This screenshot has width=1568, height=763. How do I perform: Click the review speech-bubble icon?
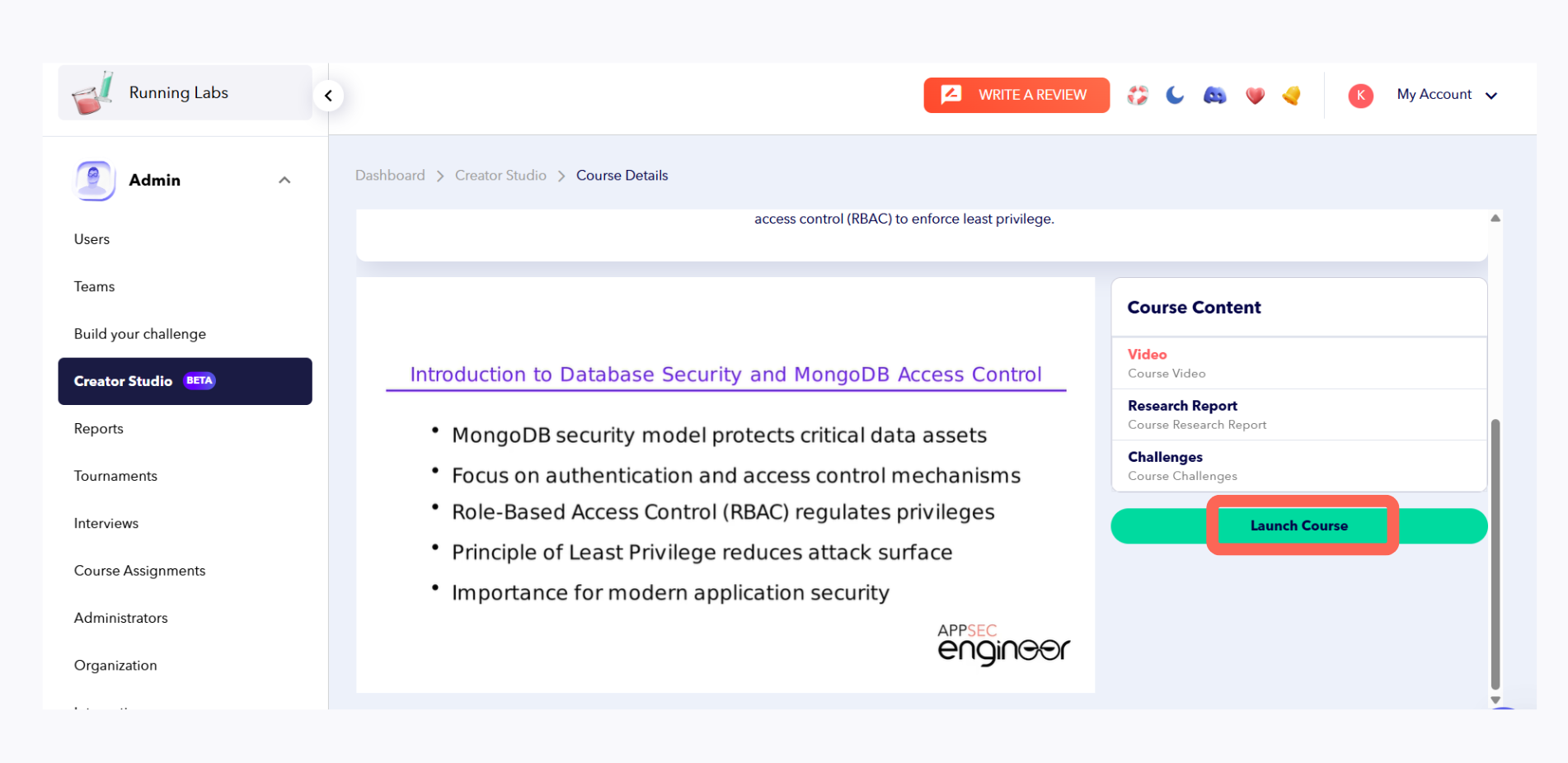tap(952, 94)
